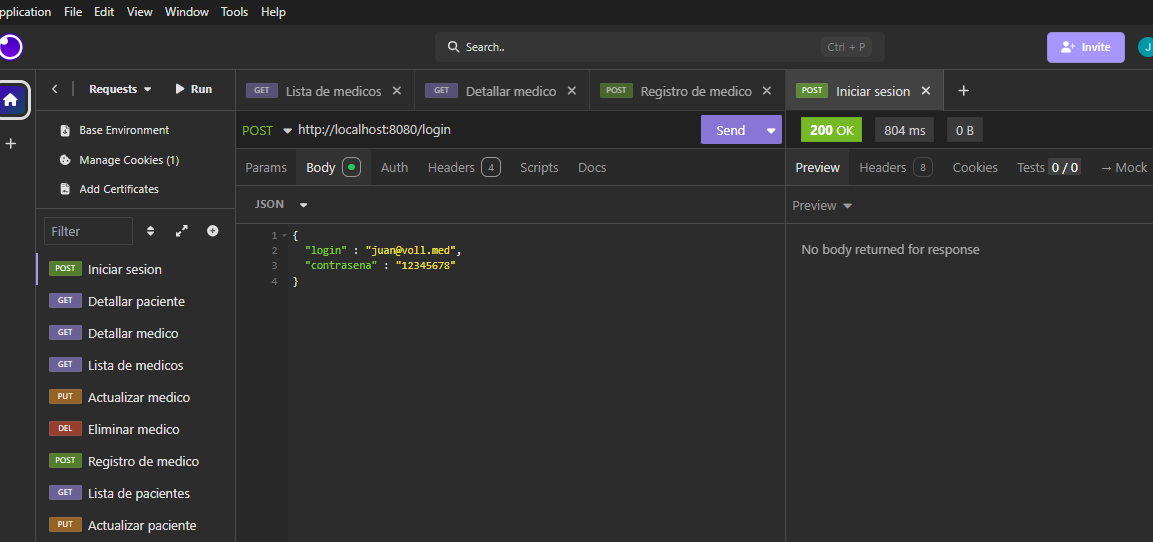This screenshot has height=542, width=1153.
Task: Open the Mock tab
Action: [x=1124, y=168]
